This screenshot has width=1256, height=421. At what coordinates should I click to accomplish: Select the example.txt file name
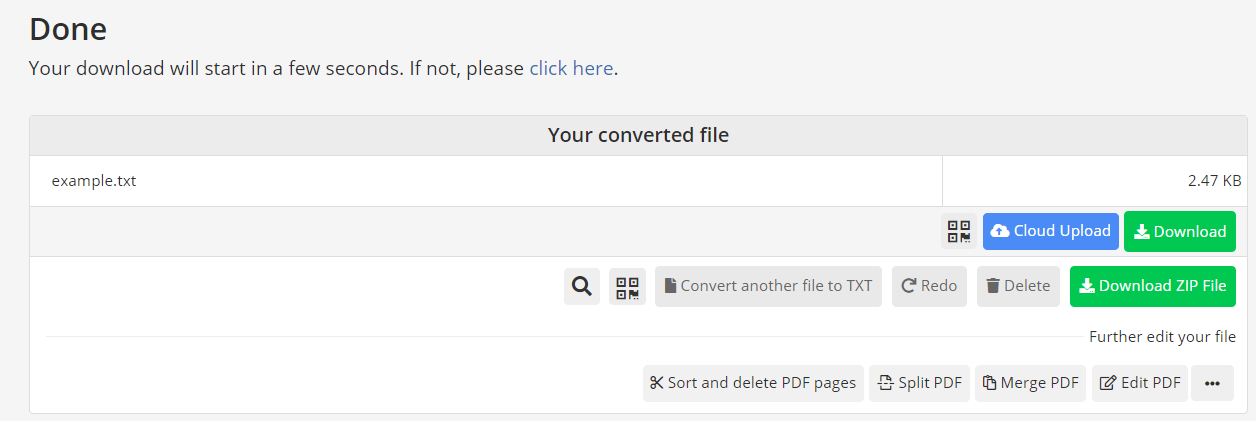(x=94, y=181)
